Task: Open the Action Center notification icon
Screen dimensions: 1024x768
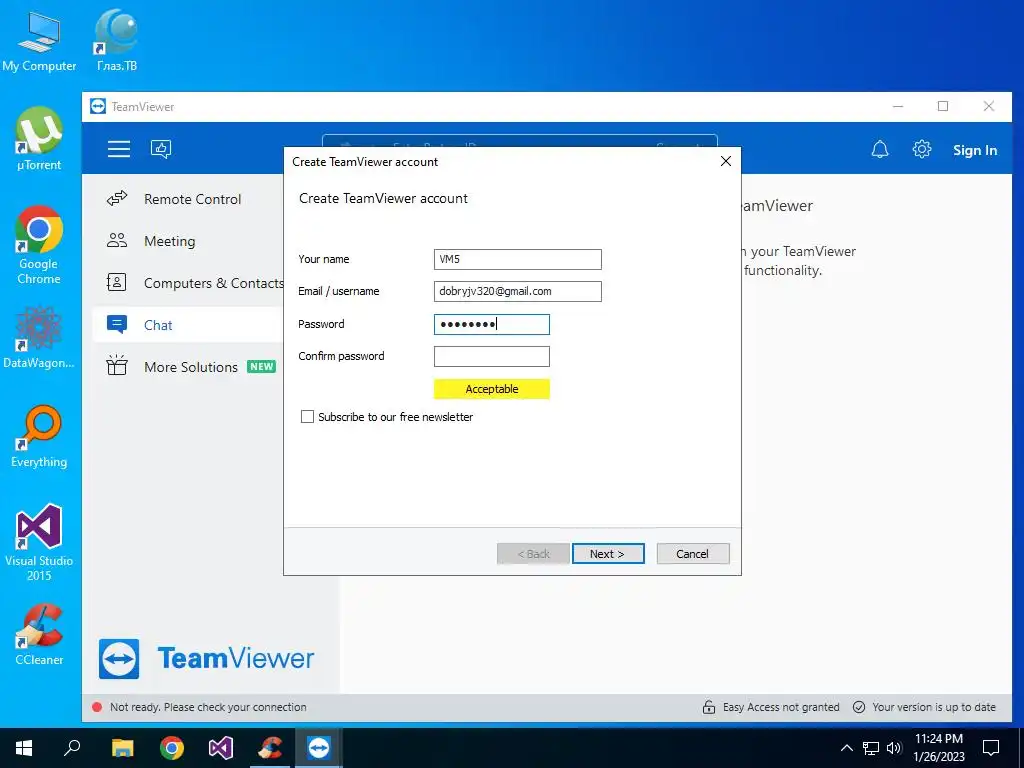Action: 991,748
